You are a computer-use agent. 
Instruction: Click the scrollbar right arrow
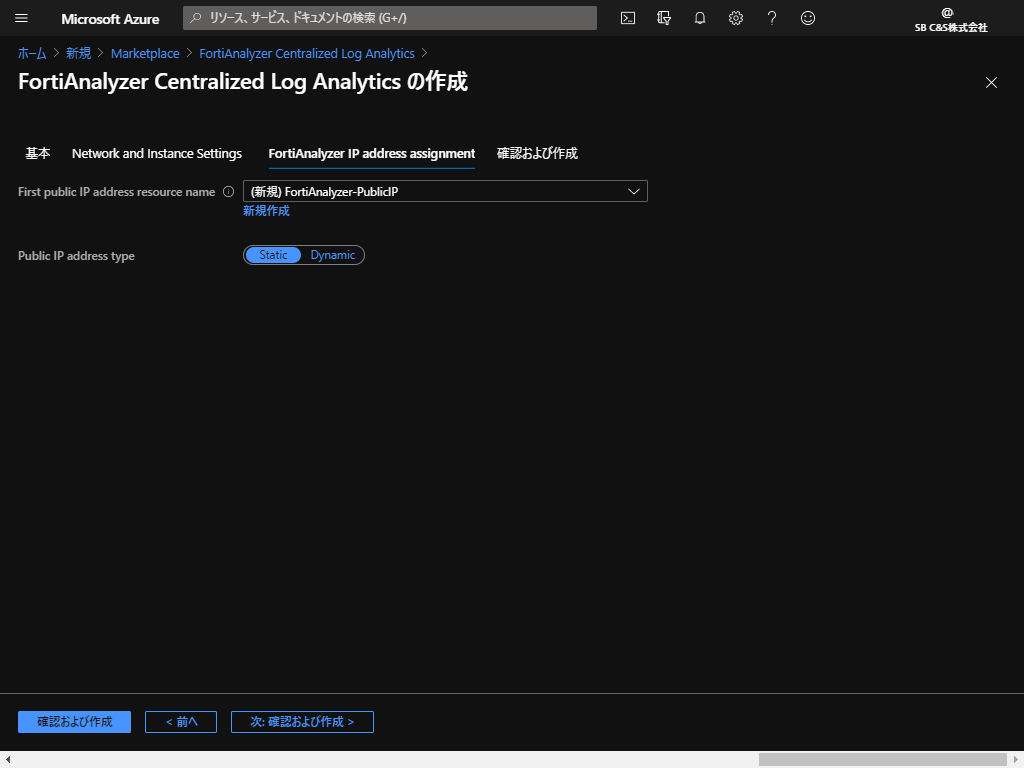click(1016, 760)
